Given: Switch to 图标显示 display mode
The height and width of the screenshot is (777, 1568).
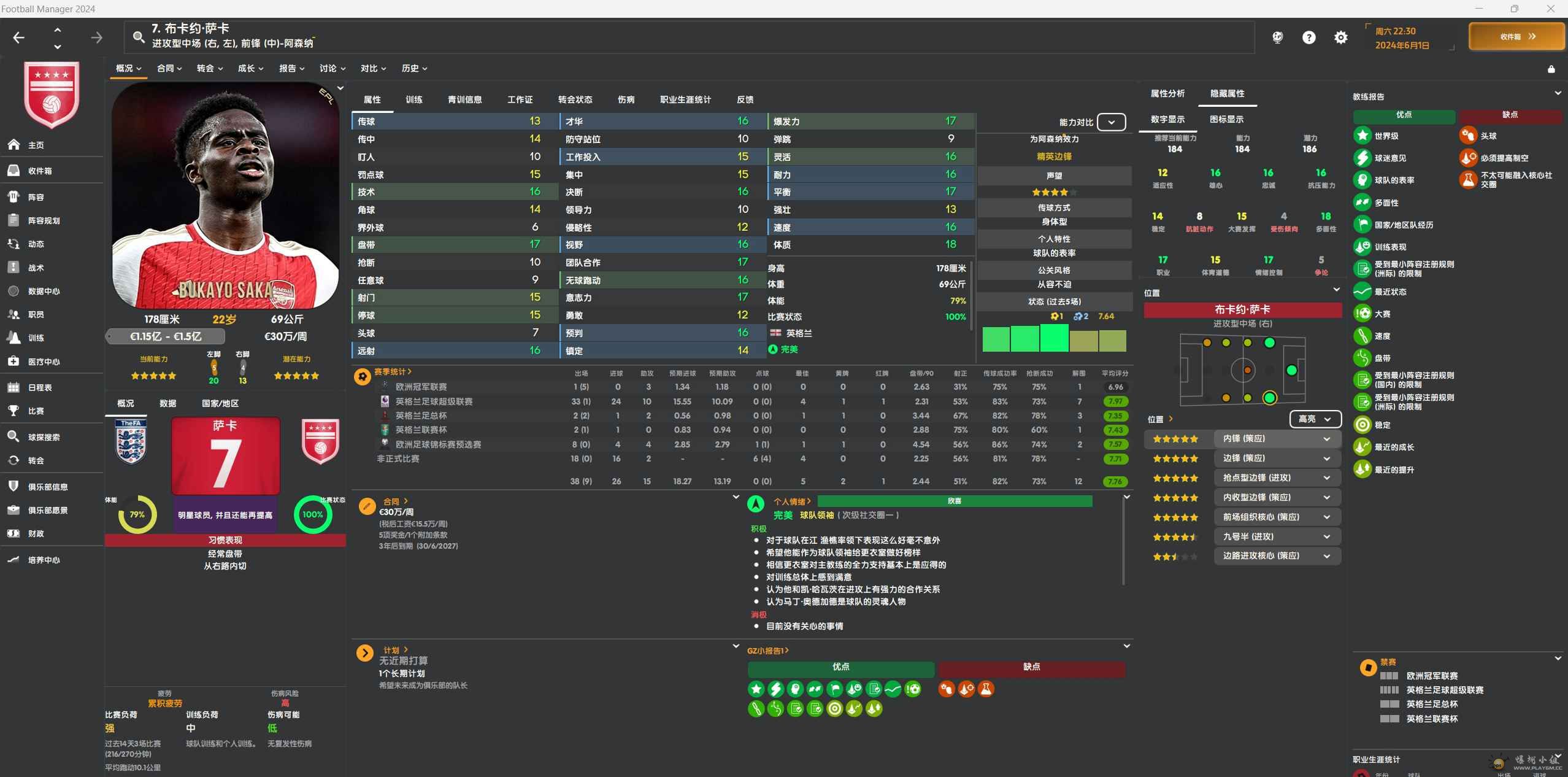Looking at the screenshot, I should (1226, 119).
